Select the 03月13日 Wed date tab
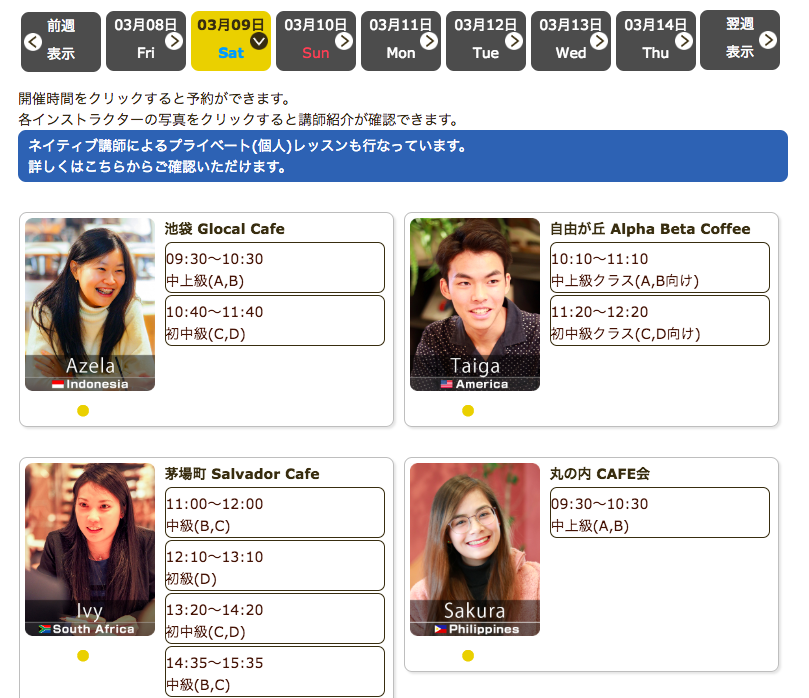This screenshot has height=698, width=809. pos(570,41)
